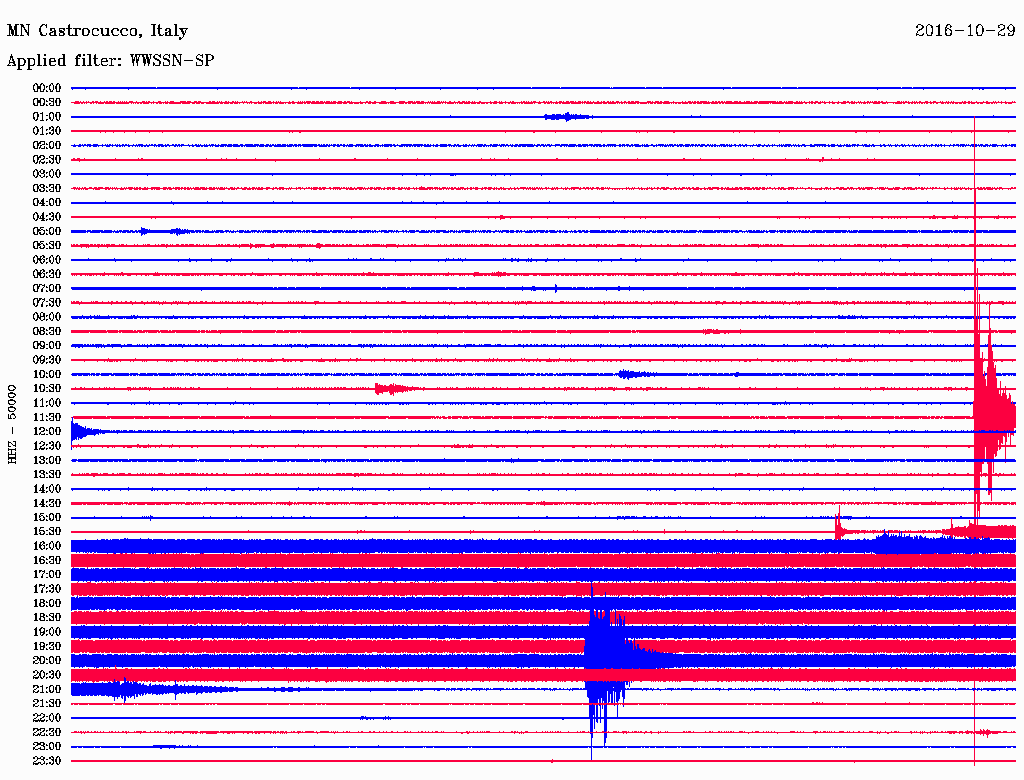Viewport: 1024px width, 780px height.
Task: Select the 21:00 time label
Action: click(47, 689)
